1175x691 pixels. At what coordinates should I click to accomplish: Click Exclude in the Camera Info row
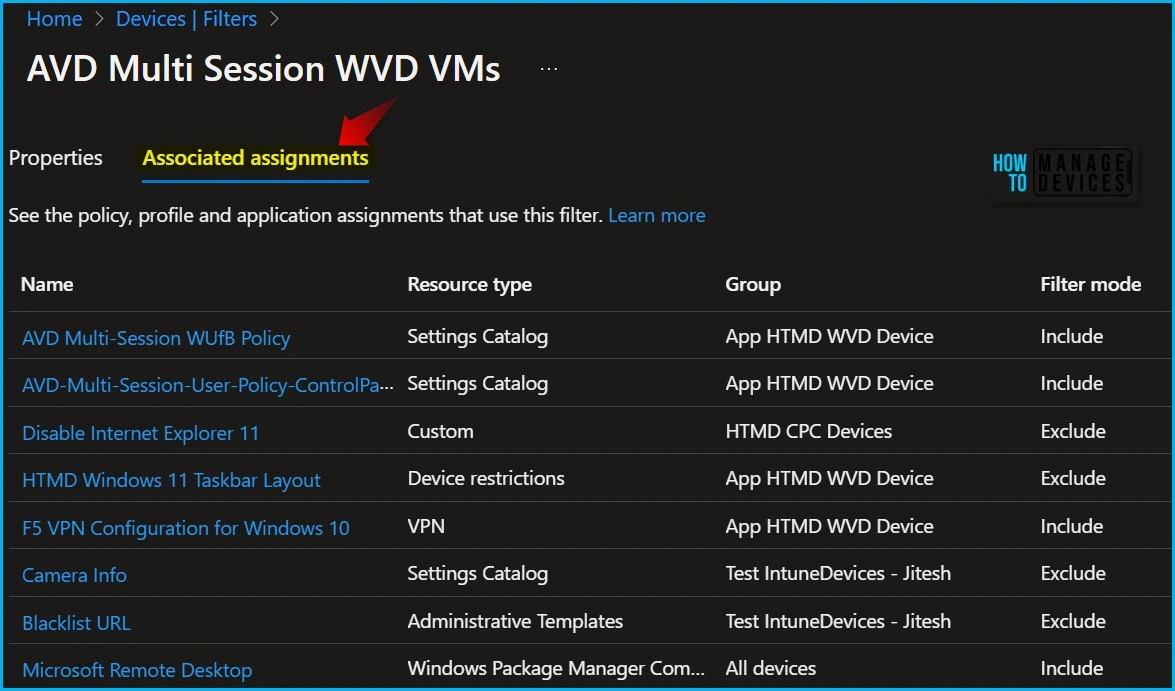click(1073, 573)
